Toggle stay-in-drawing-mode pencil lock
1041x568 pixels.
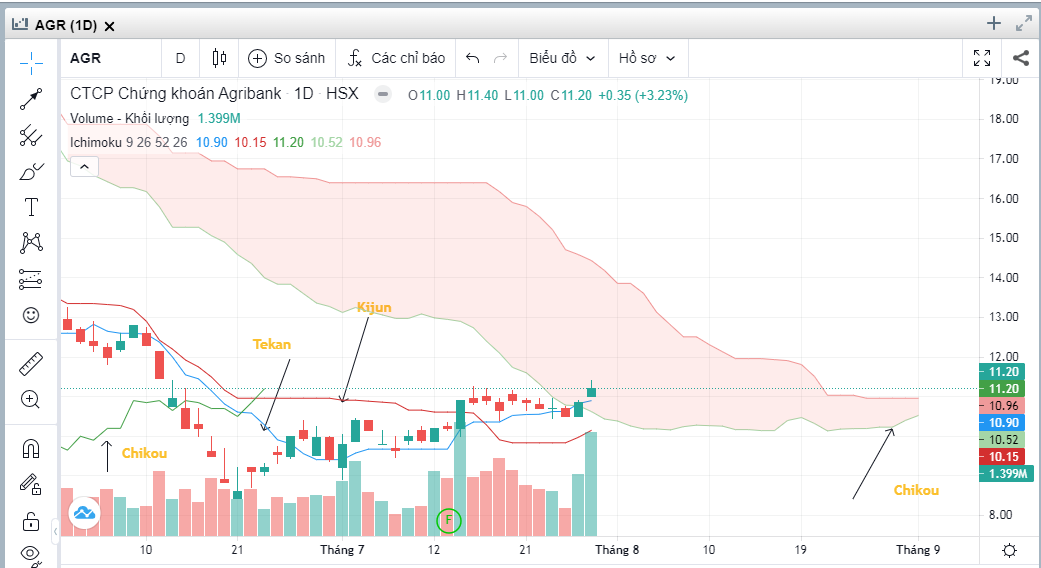[31, 484]
